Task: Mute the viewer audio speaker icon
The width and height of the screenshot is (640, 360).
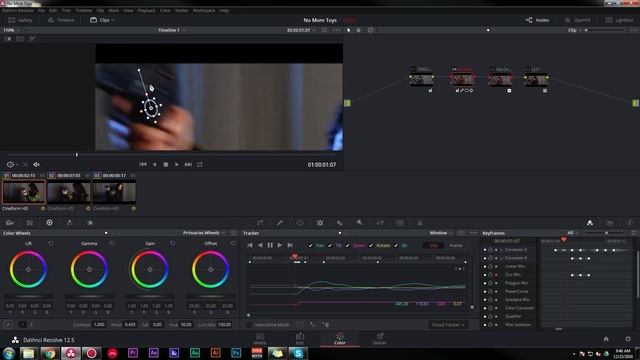Action: pyautogui.click(x=36, y=164)
